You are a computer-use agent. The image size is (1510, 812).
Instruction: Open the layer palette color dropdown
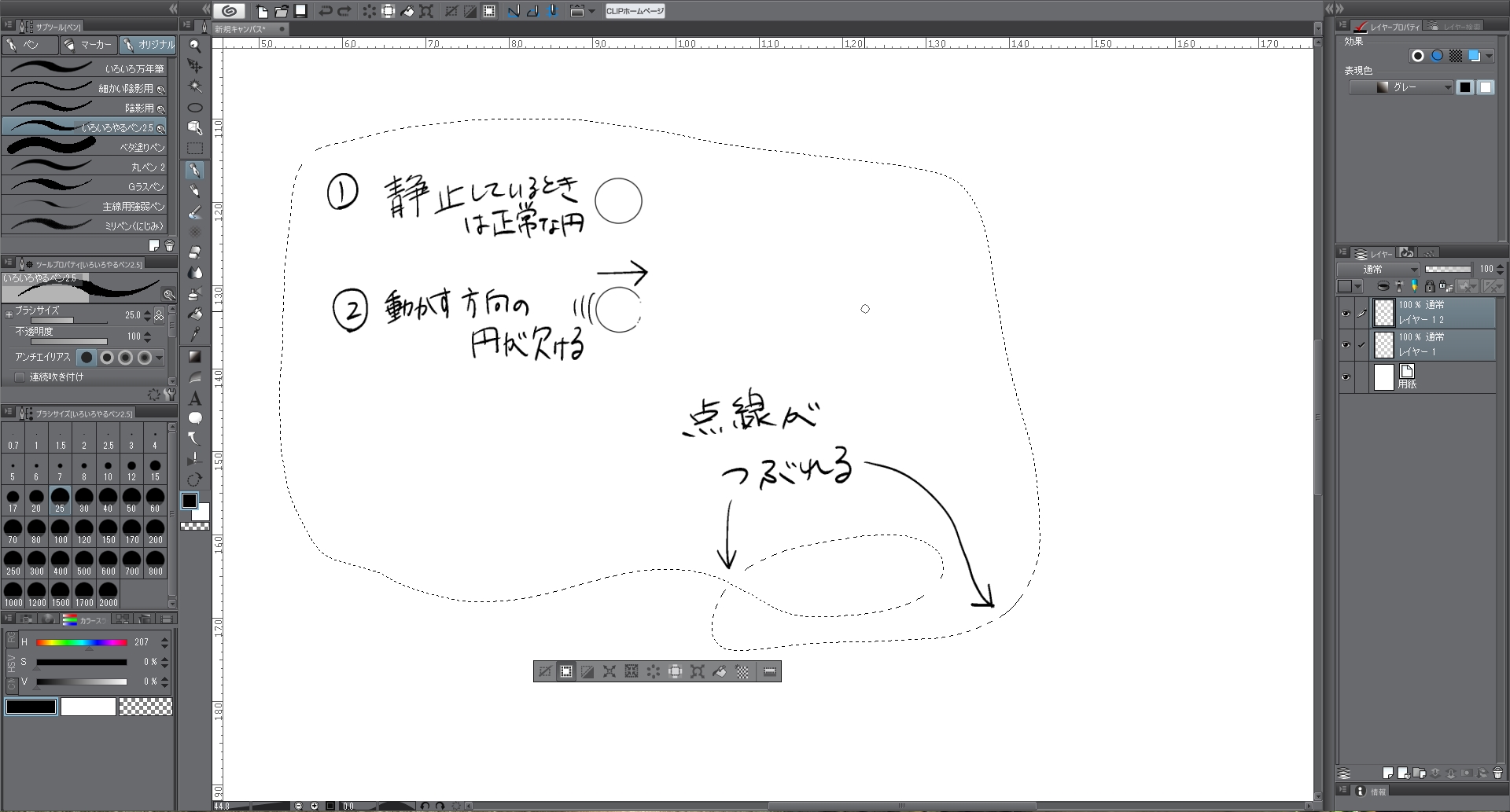coord(1350,286)
